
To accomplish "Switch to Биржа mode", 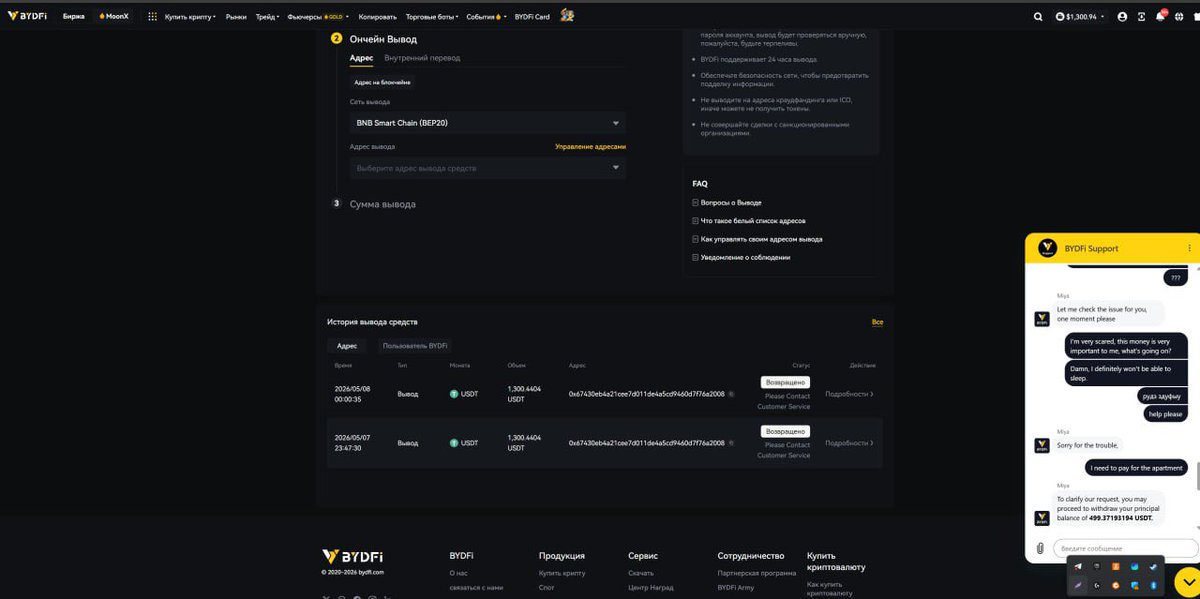I will pos(73,17).
